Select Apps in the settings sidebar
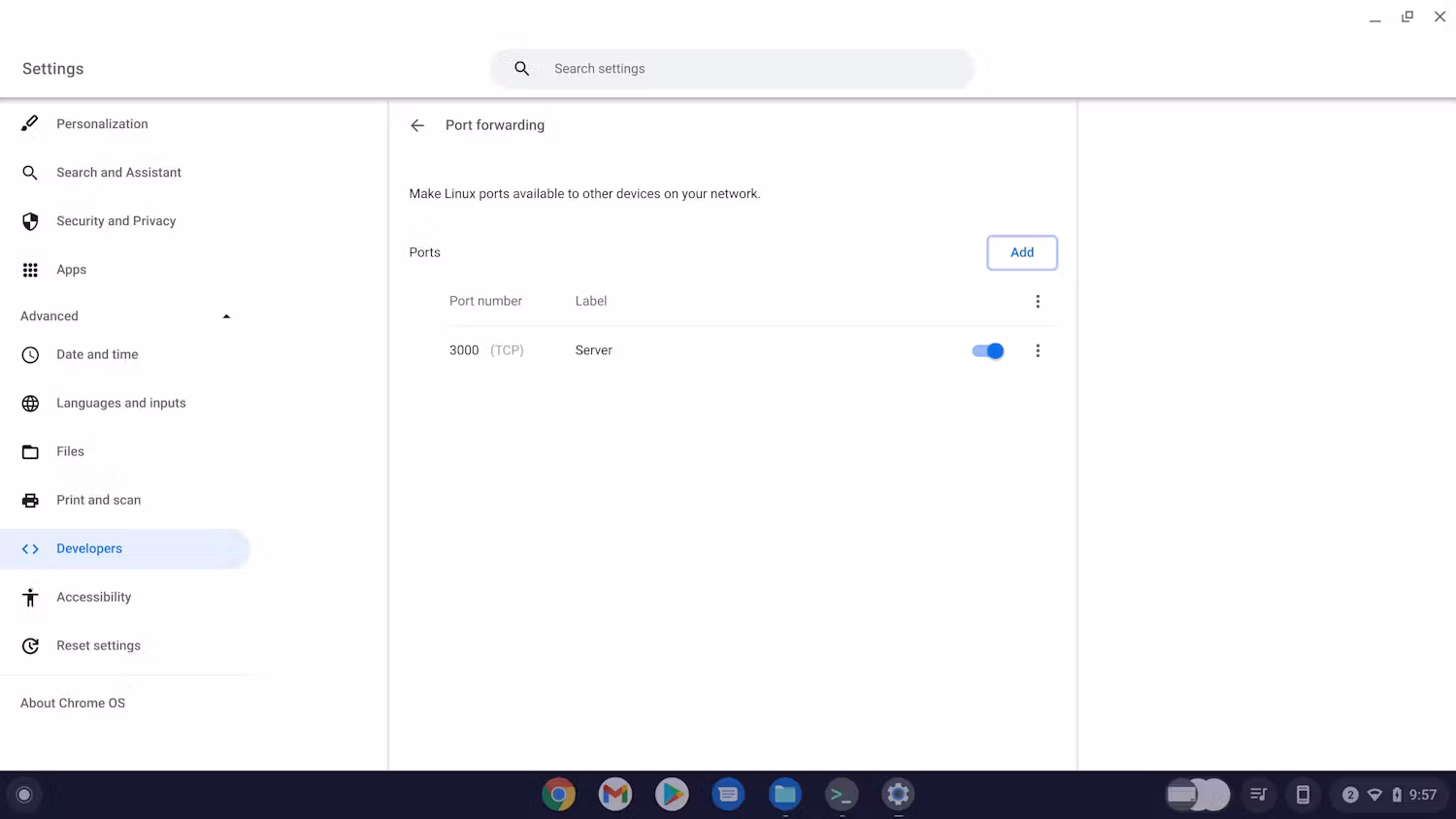The height and width of the screenshot is (819, 1456). (71, 270)
